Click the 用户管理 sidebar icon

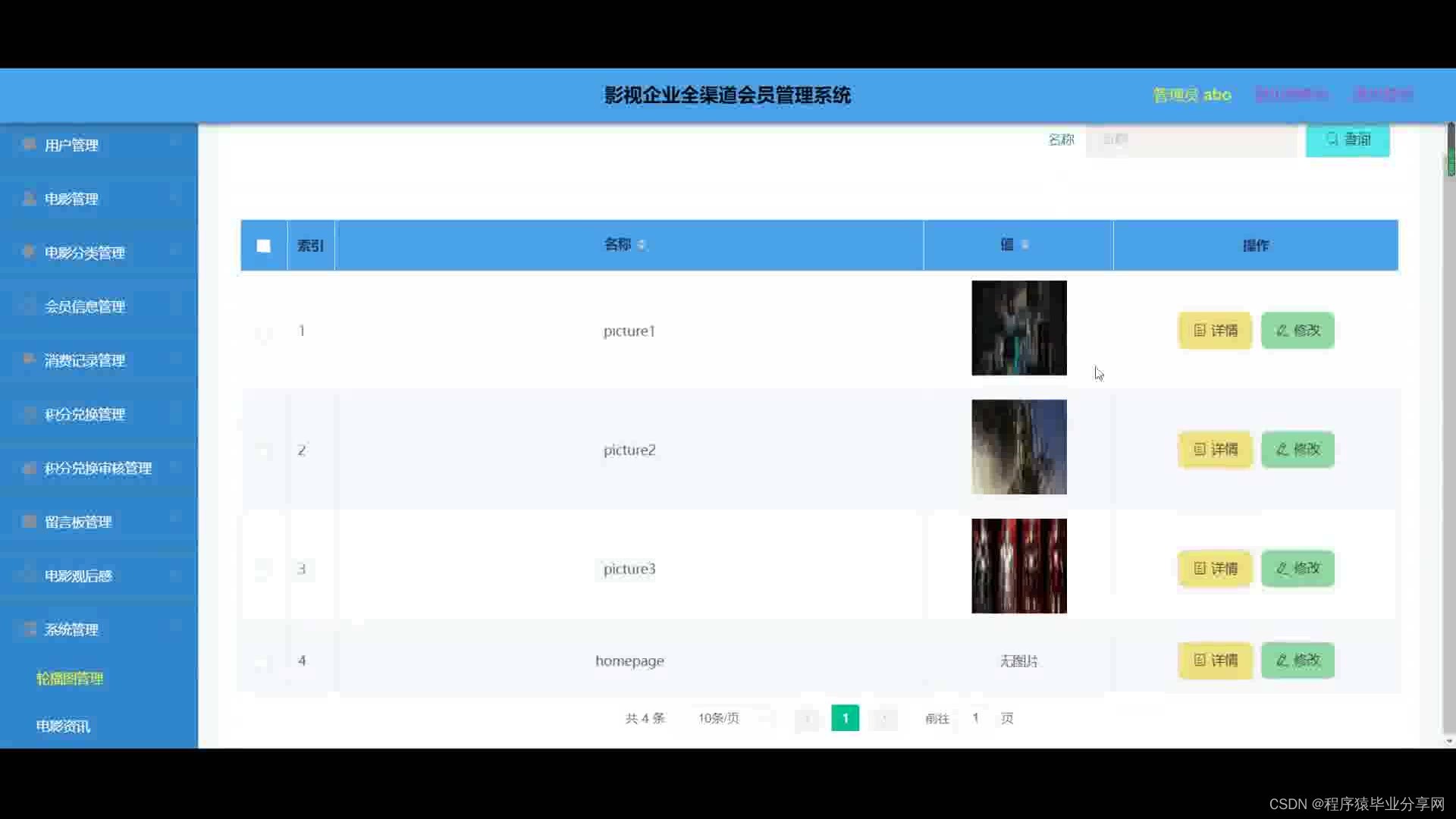click(29, 144)
